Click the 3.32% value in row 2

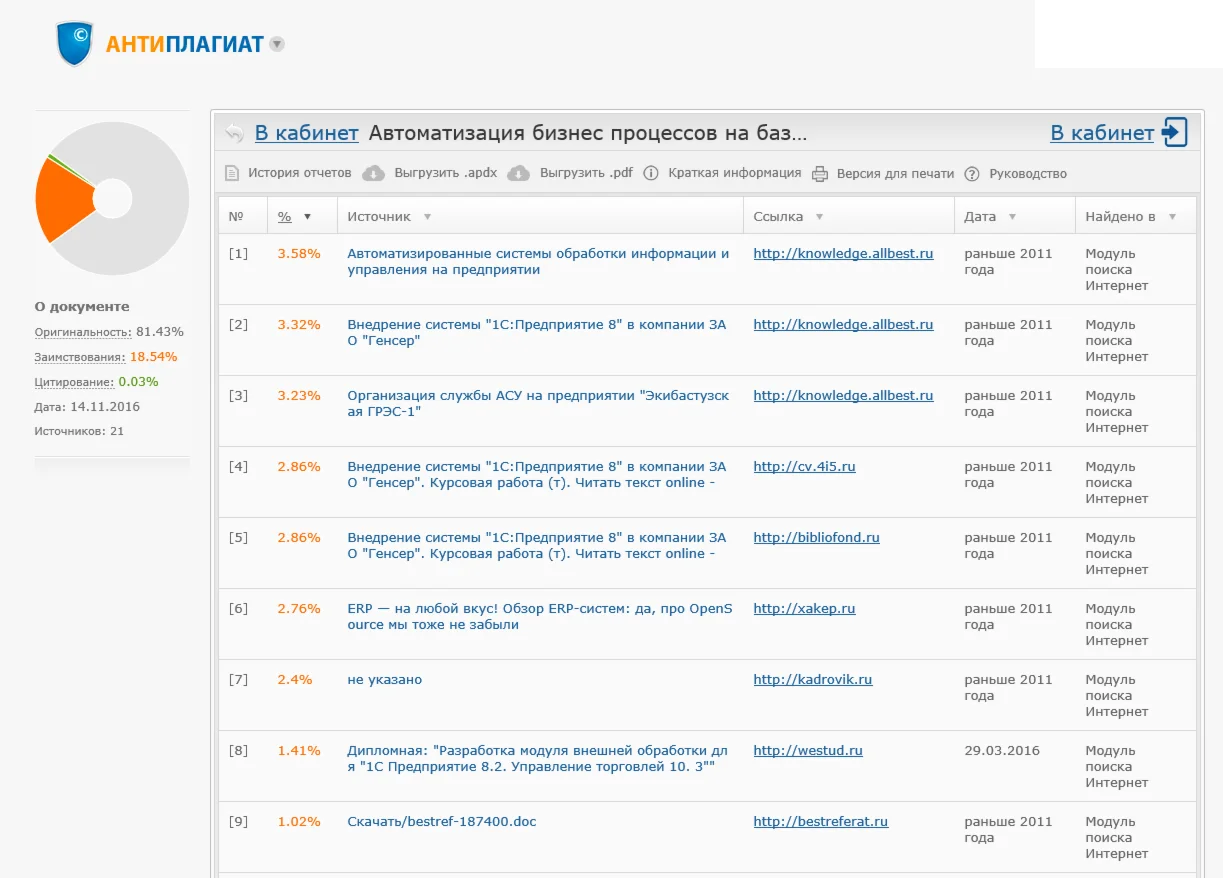point(299,324)
